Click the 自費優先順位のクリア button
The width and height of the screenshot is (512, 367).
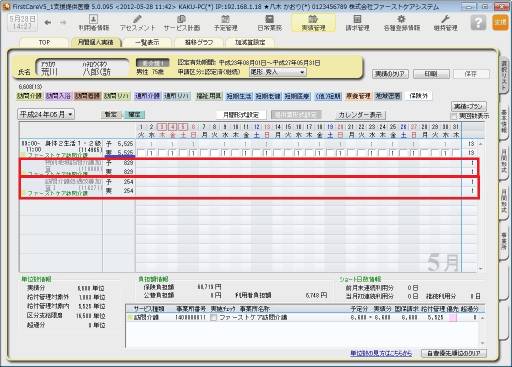454,353
